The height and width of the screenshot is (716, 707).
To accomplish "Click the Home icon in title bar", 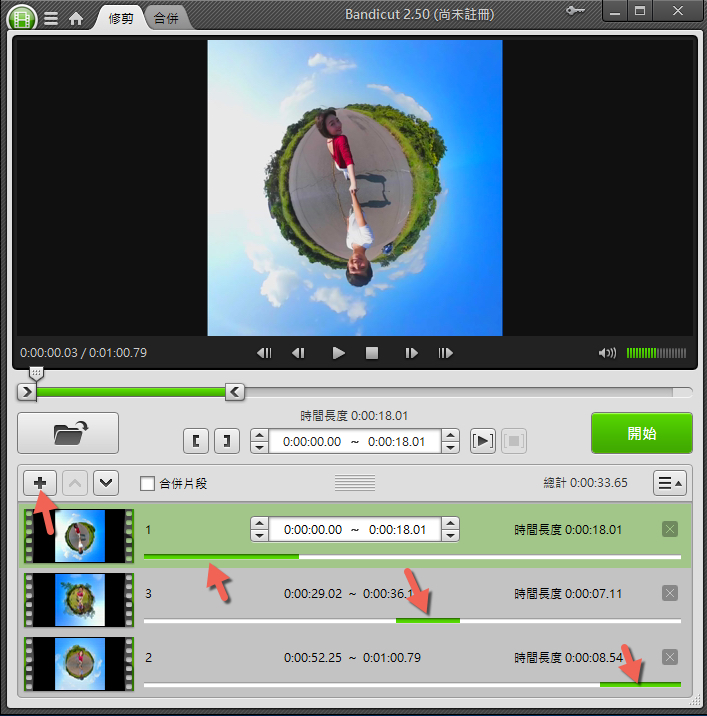I will (x=75, y=18).
